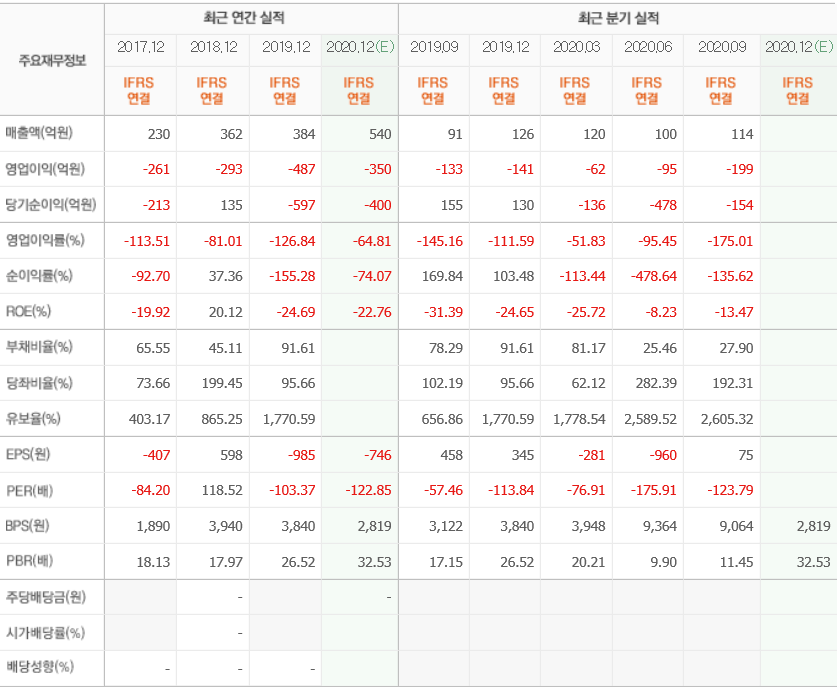Click debt ratio value 25.46
This screenshot has height=689, width=839.
(x=660, y=348)
